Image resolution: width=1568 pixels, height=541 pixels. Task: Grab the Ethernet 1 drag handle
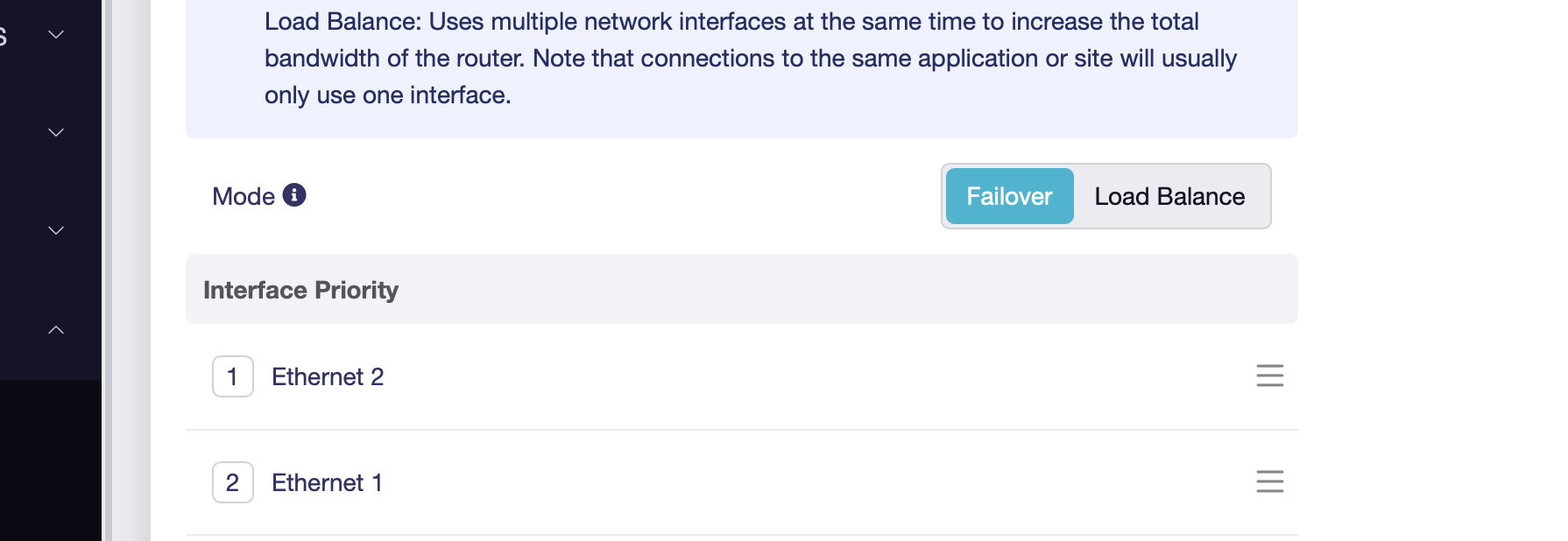coord(1269,481)
